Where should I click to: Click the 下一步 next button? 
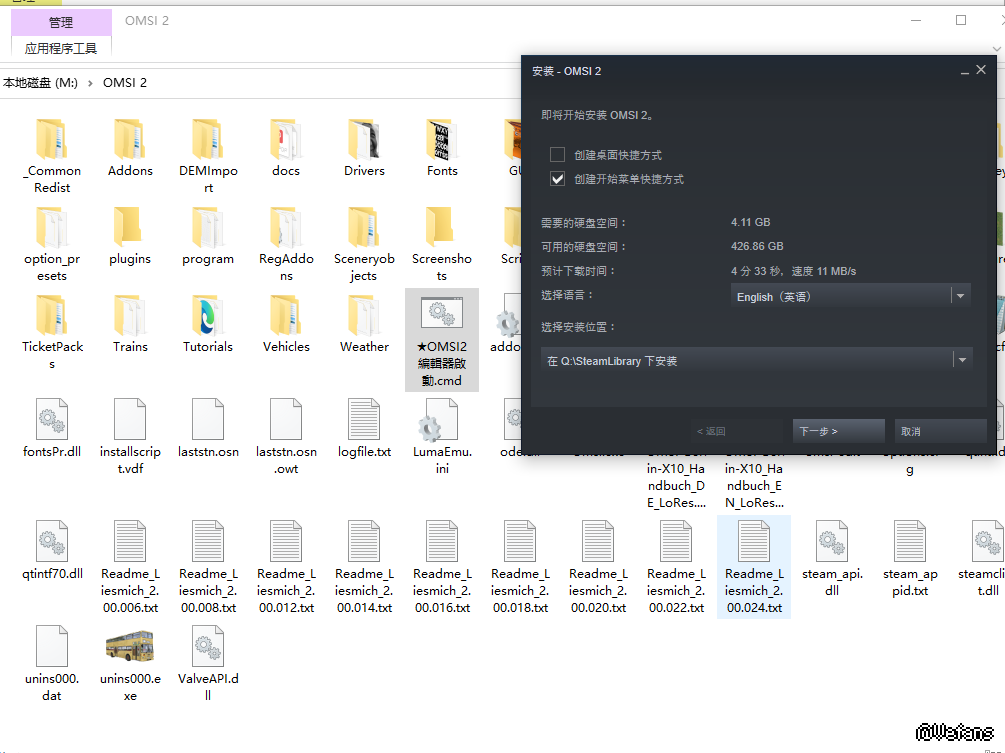pyautogui.click(x=838, y=431)
